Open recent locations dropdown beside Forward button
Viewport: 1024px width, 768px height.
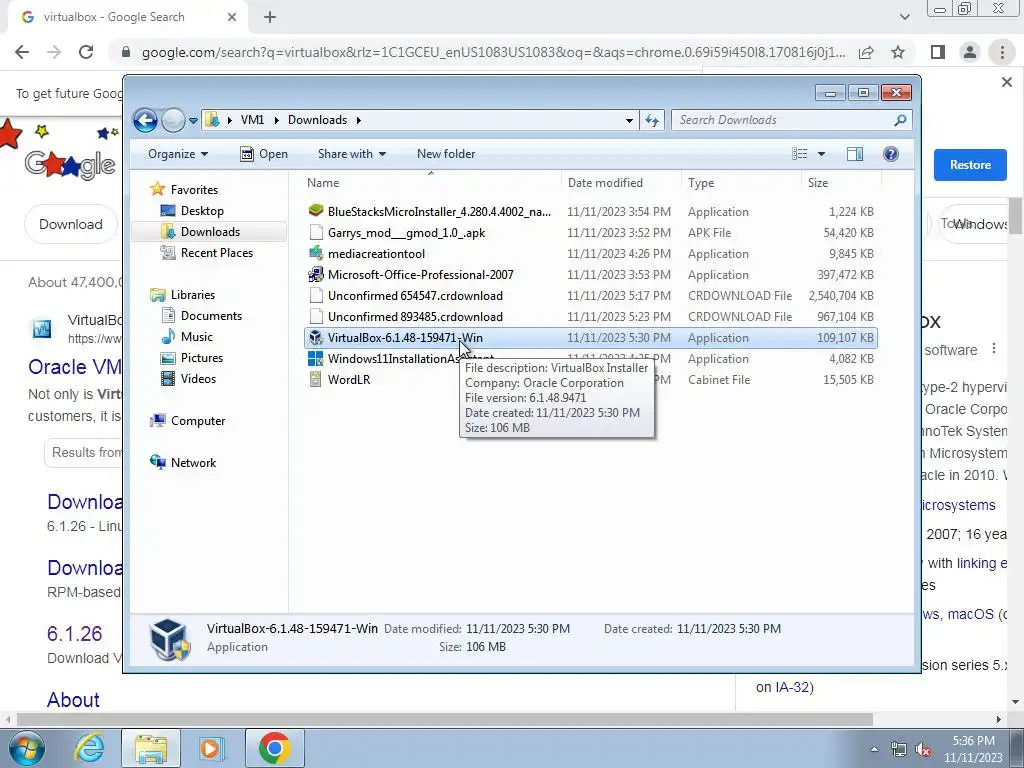click(x=193, y=121)
